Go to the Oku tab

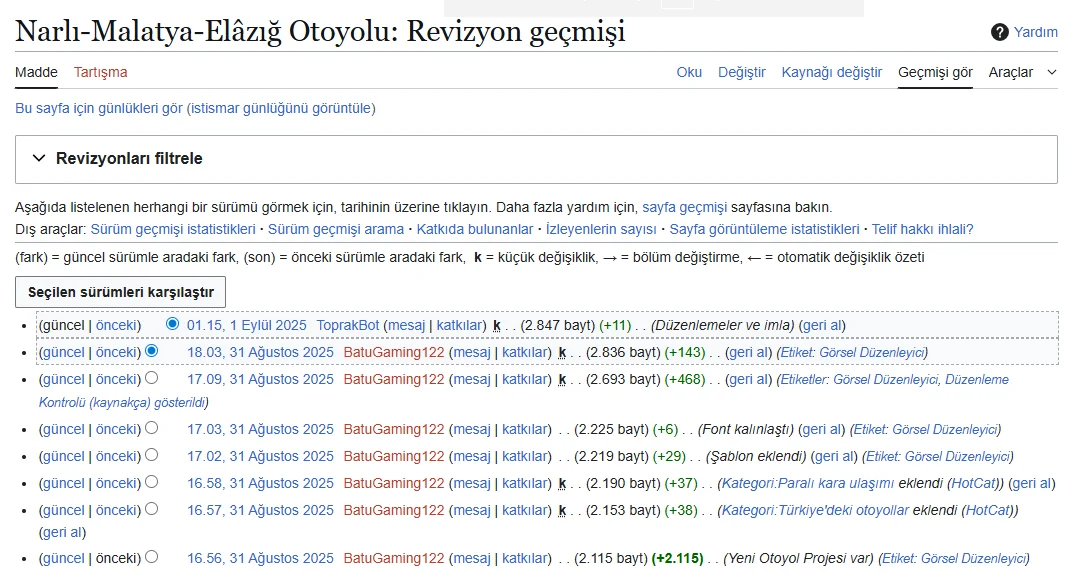tap(689, 72)
